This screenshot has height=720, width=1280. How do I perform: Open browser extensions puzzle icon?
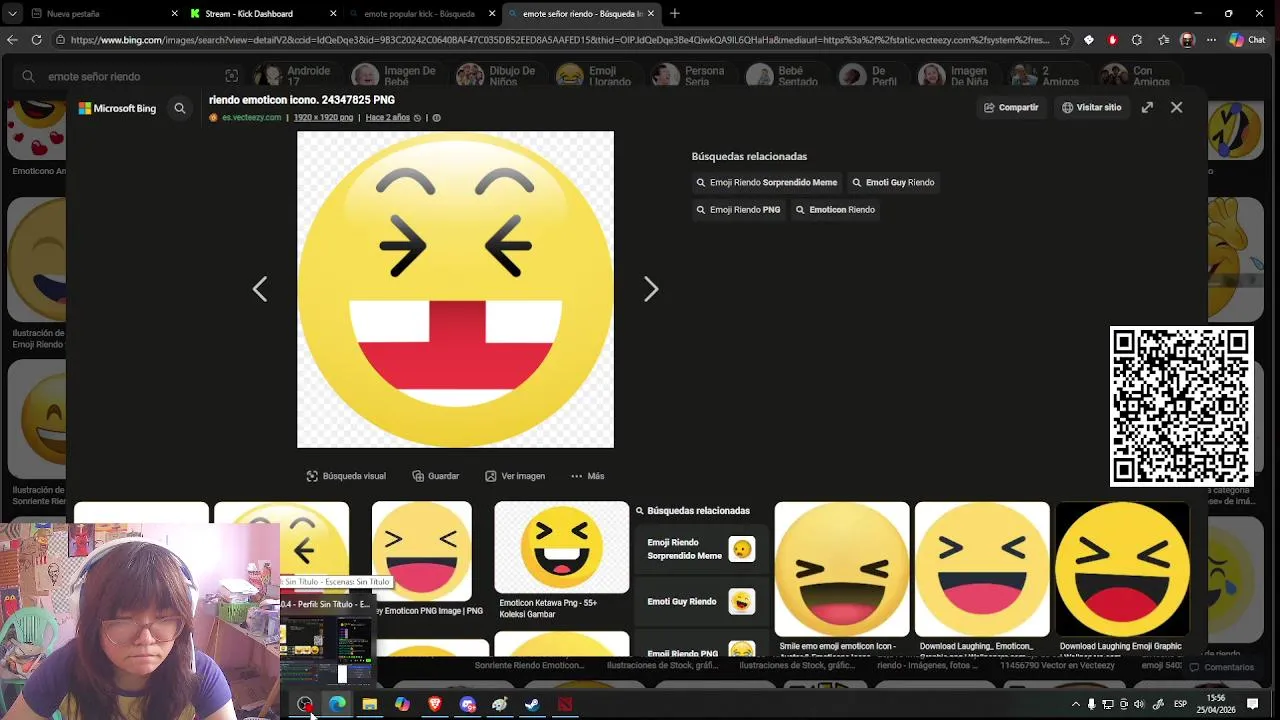pyautogui.click(x=1137, y=40)
